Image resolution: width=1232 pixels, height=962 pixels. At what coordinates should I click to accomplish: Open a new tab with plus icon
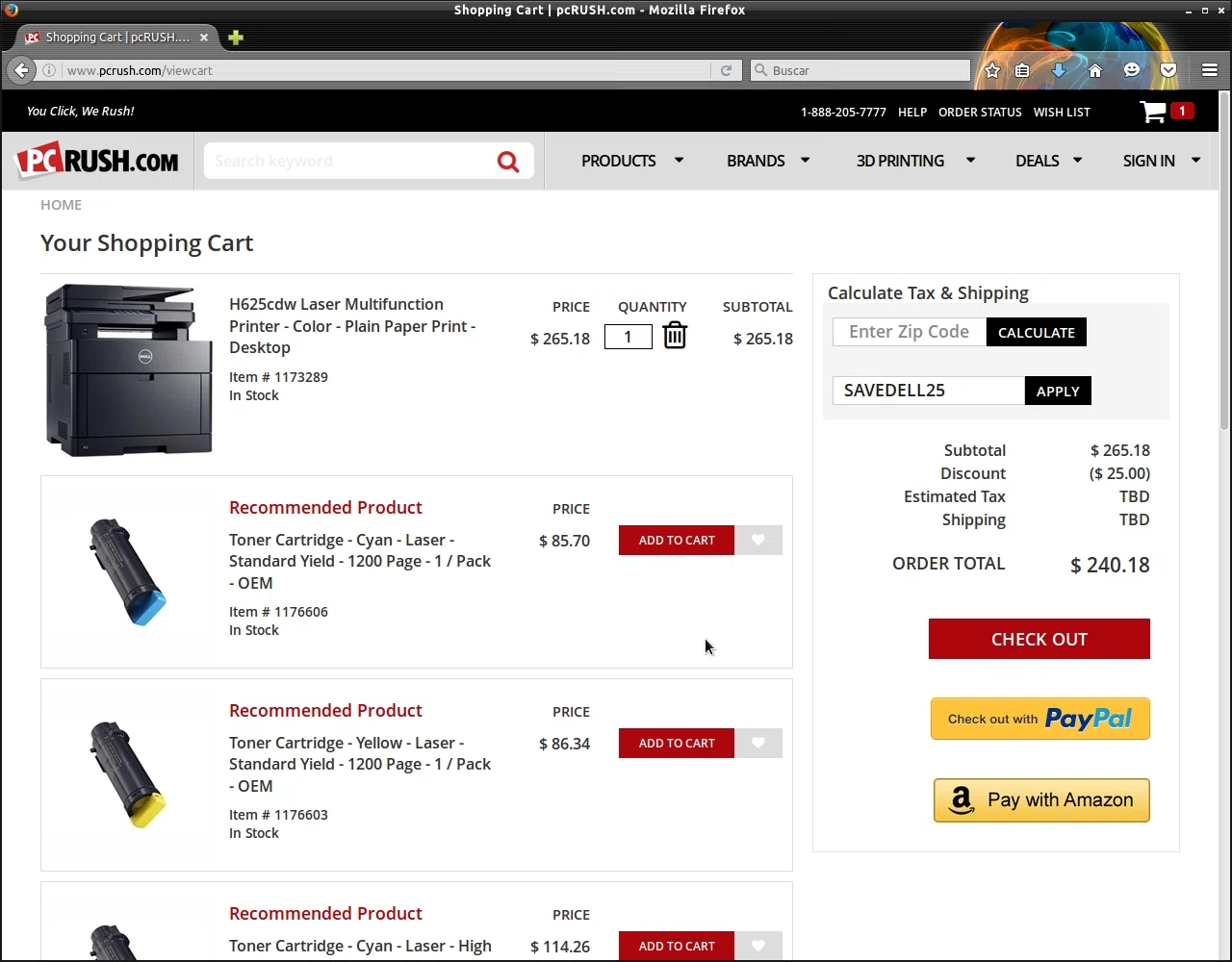coord(236,38)
